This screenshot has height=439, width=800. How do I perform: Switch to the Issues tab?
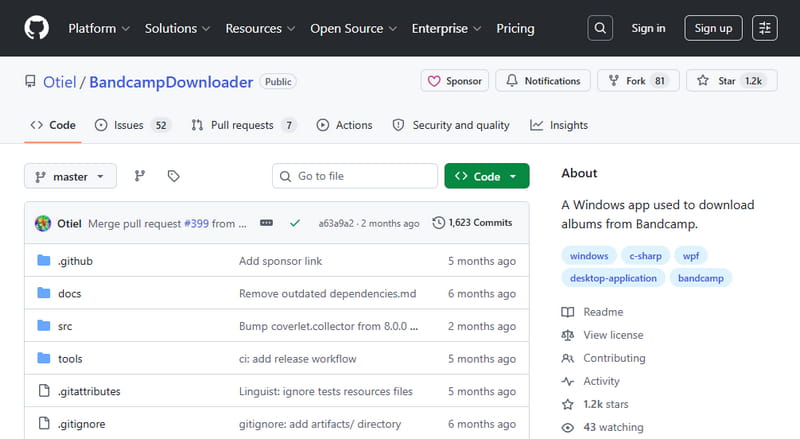pyautogui.click(x=133, y=125)
